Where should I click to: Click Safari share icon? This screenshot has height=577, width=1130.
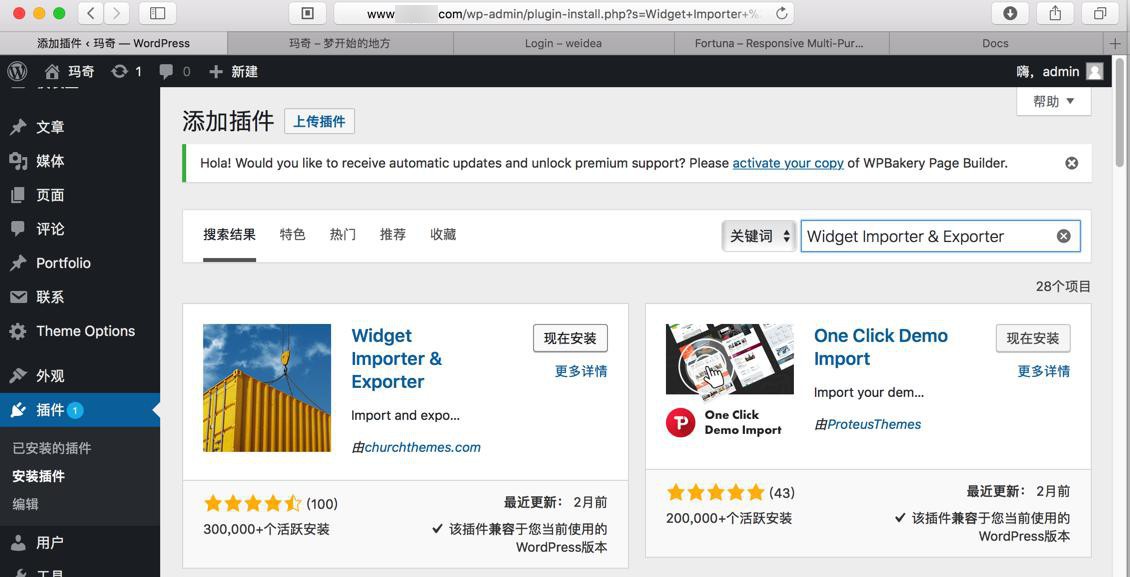coord(1055,13)
